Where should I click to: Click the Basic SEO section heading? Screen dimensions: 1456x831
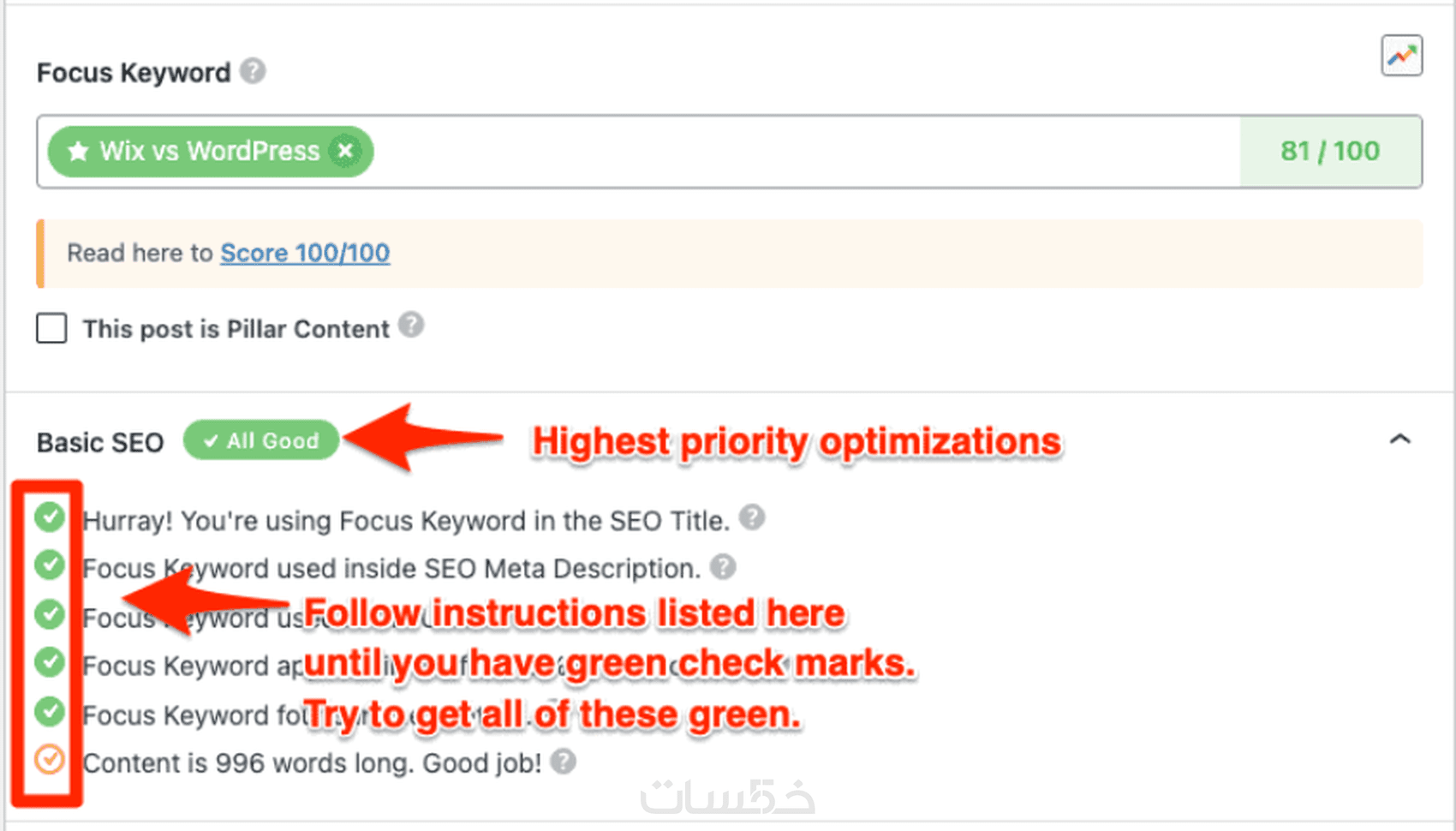[x=100, y=442]
